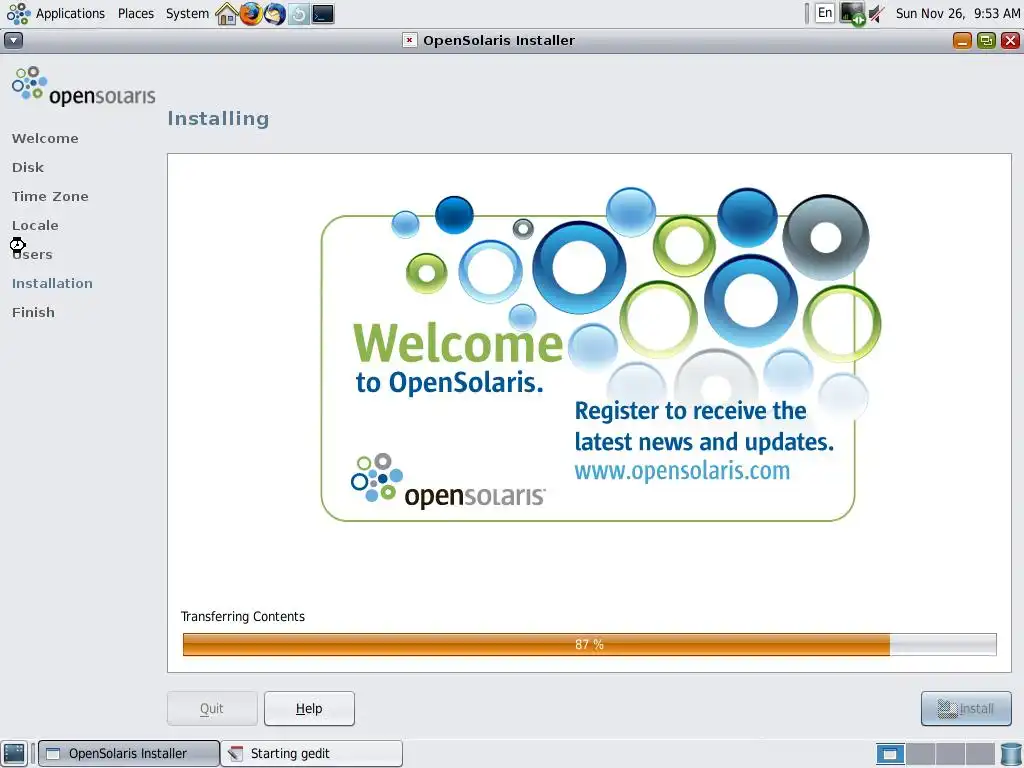Image resolution: width=1024 pixels, height=768 pixels.
Task: Open the Trash icon in bottom panel
Action: pyautogui.click(x=1011, y=754)
